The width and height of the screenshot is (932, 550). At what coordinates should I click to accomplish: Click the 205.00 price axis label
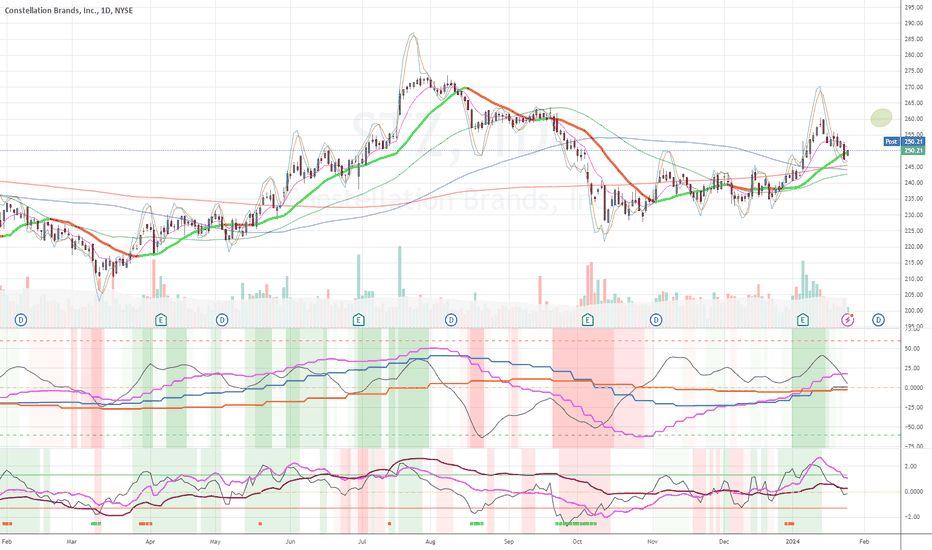tap(914, 294)
